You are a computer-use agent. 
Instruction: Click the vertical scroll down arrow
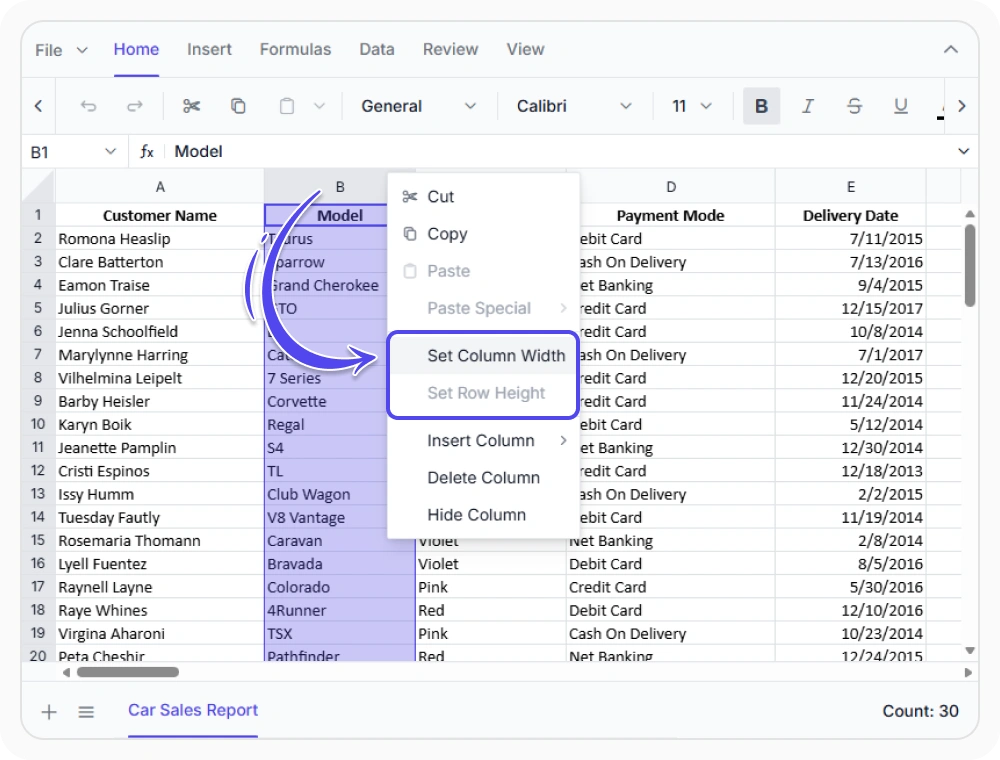(969, 651)
